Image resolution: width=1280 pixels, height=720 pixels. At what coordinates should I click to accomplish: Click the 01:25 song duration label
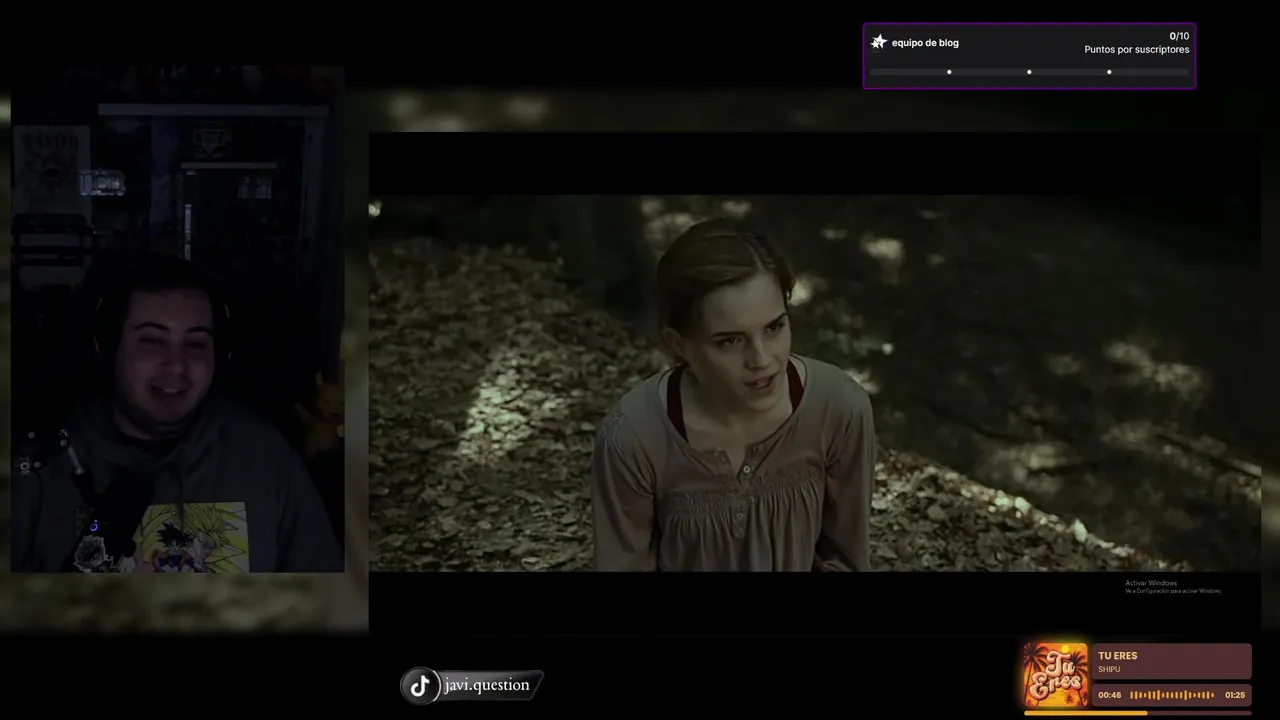coord(1235,695)
